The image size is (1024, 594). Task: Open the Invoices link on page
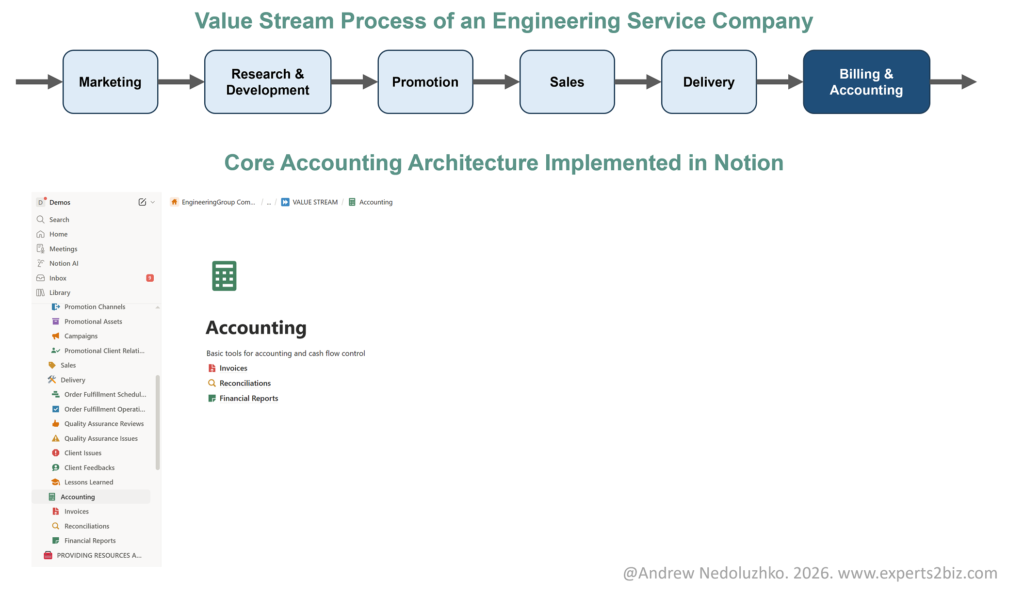pyautogui.click(x=233, y=368)
